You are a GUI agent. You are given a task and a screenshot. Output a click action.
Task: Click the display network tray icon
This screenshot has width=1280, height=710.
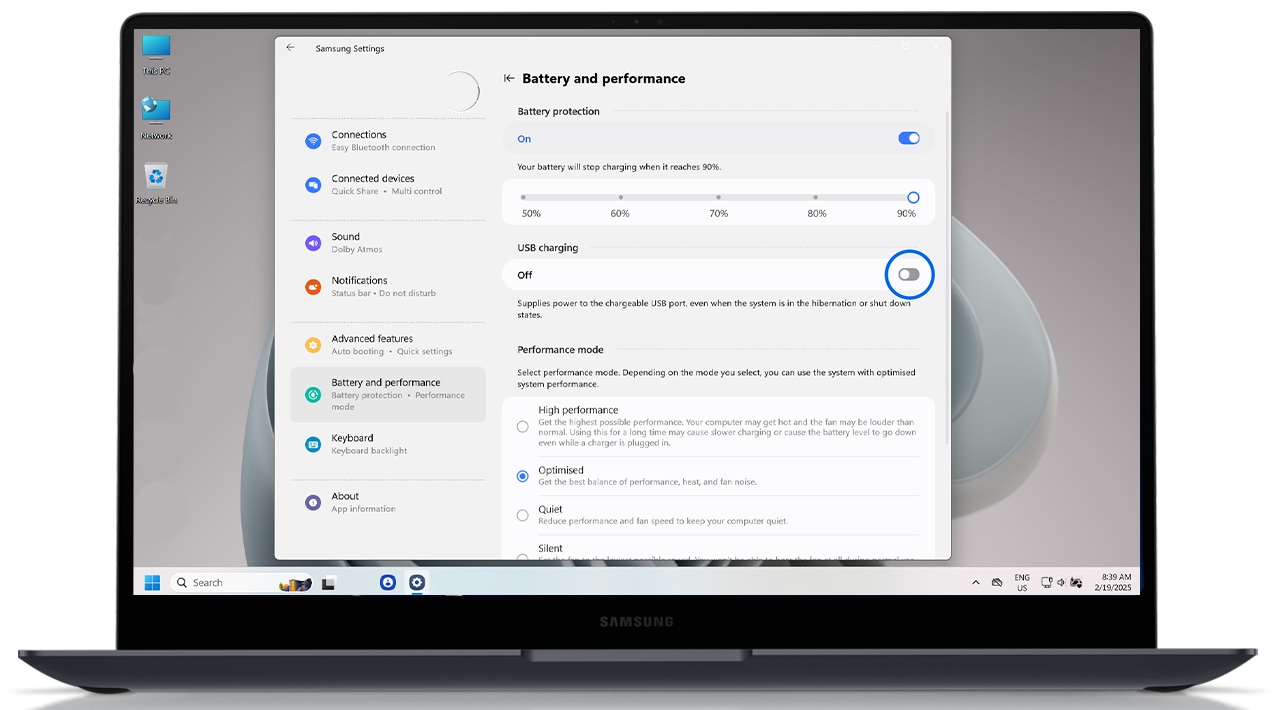[1046, 582]
